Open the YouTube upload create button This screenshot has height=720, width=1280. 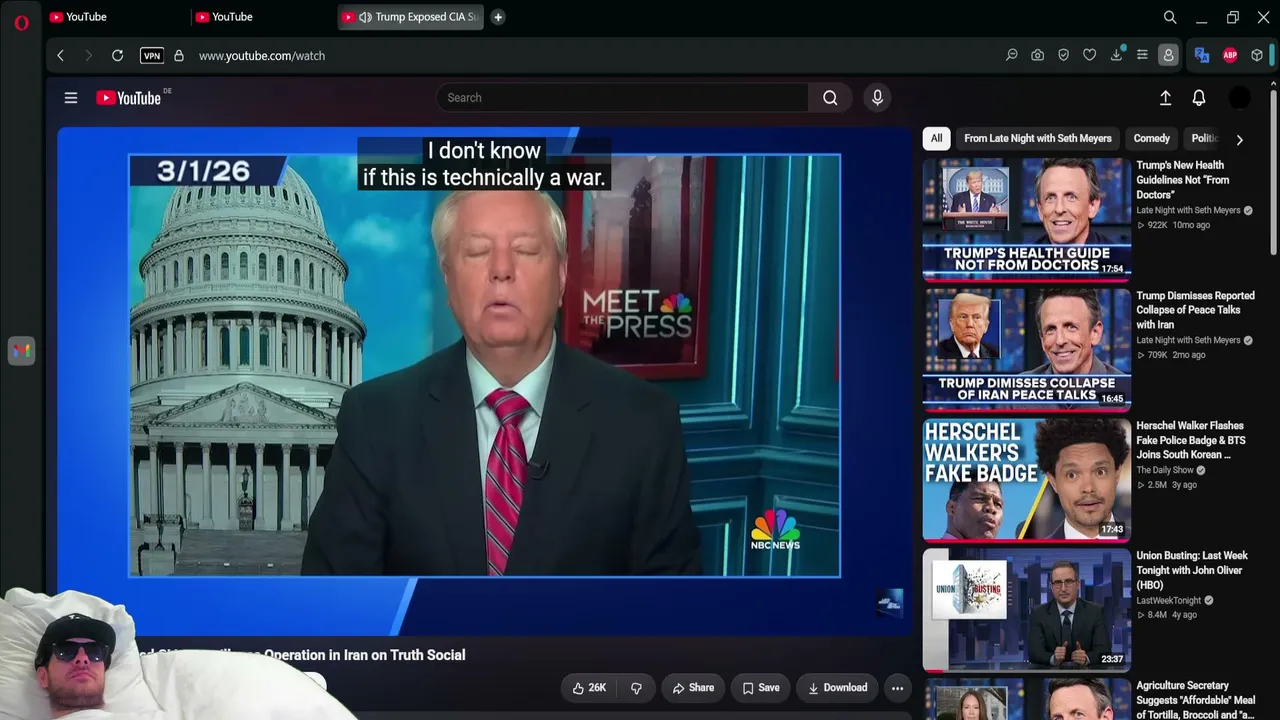[1165, 98]
